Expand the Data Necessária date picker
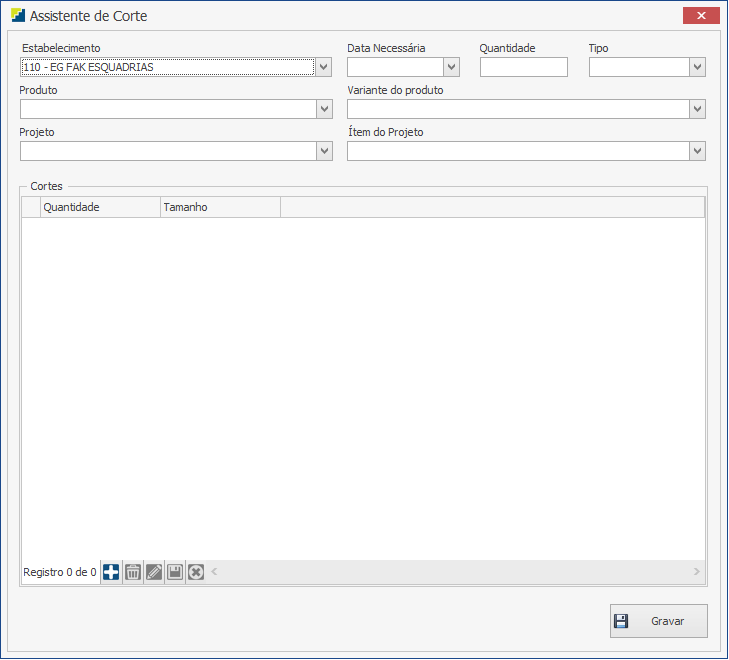 pyautogui.click(x=451, y=68)
